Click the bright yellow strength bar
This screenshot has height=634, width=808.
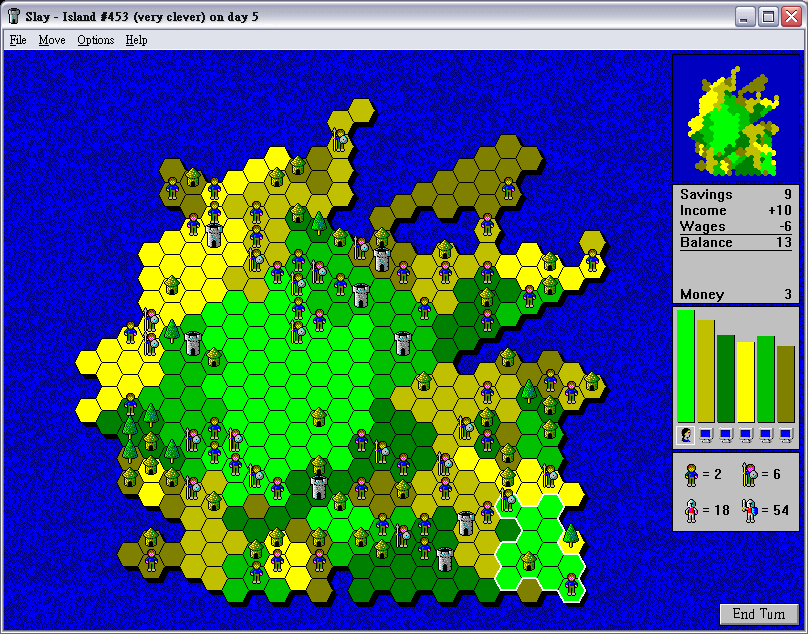(746, 382)
